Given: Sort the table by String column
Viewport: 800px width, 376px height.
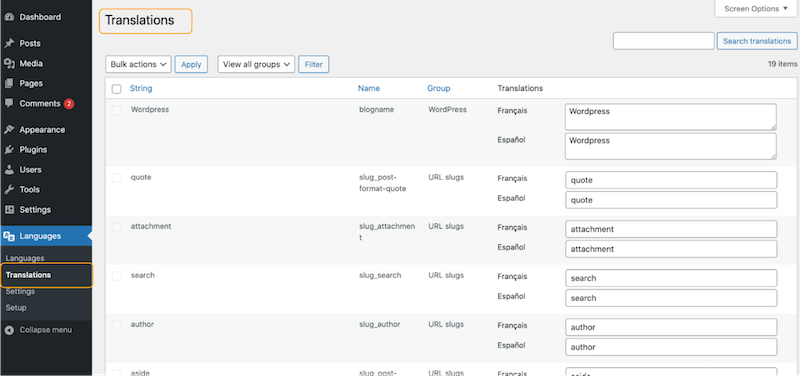Looking at the screenshot, I should [141, 88].
